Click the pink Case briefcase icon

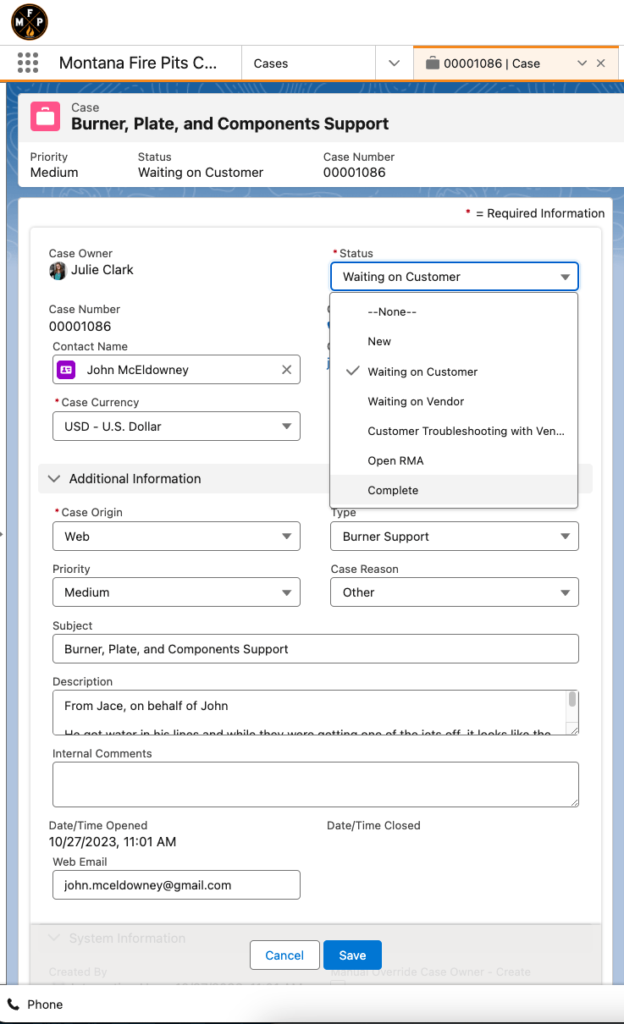pyautogui.click(x=45, y=117)
